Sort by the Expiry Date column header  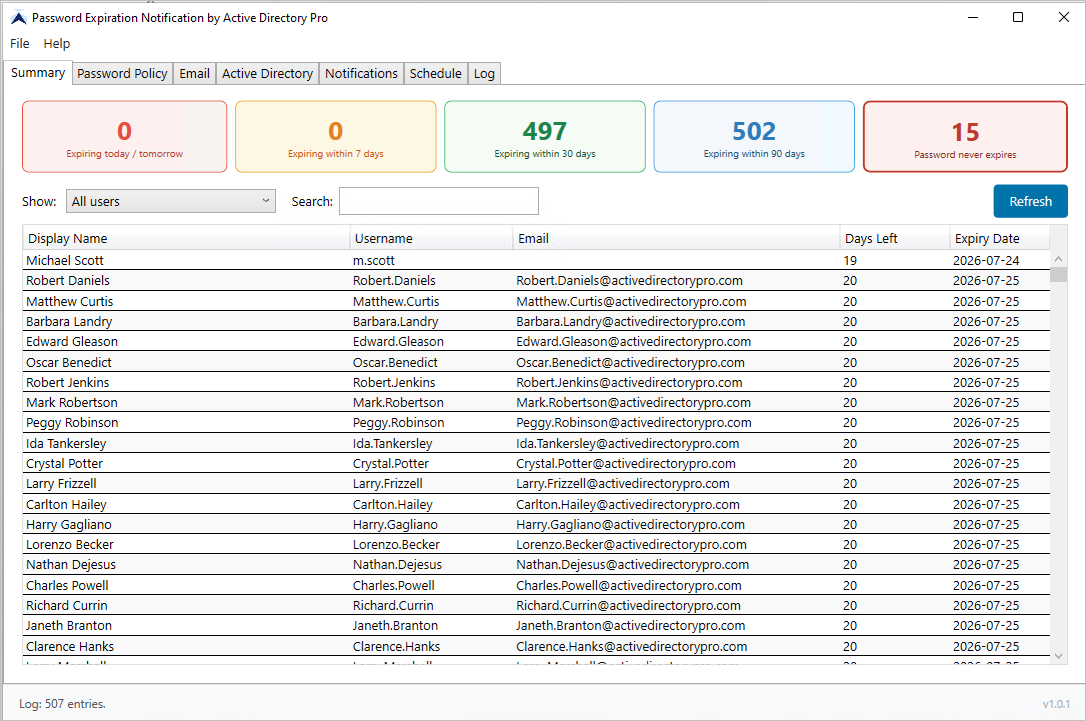point(1000,238)
